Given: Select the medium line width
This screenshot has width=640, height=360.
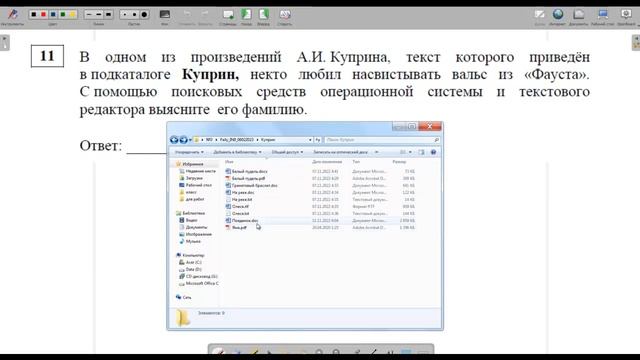Looking at the screenshot, I should [x=98, y=14].
